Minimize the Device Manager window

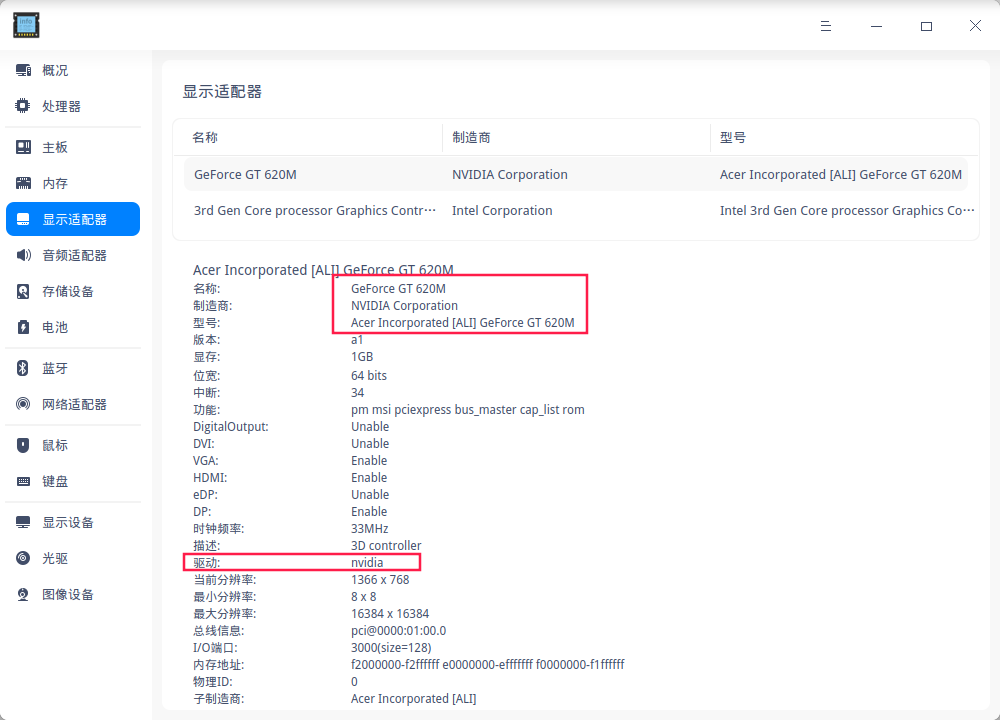coord(876,26)
